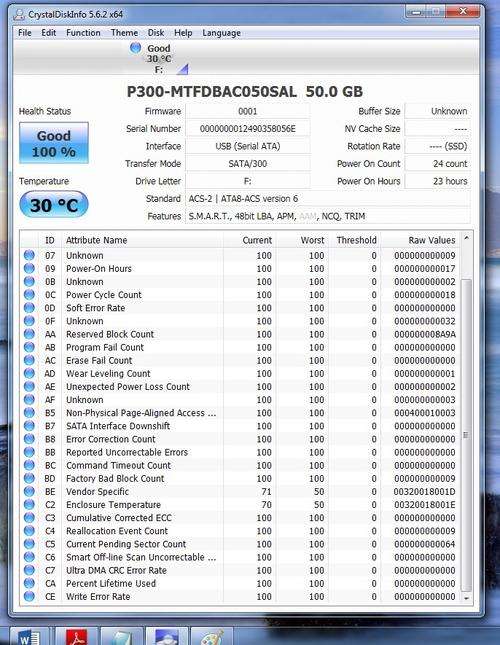Click the Power On Count field 24 count
This screenshot has height=645, width=500.
click(x=438, y=164)
